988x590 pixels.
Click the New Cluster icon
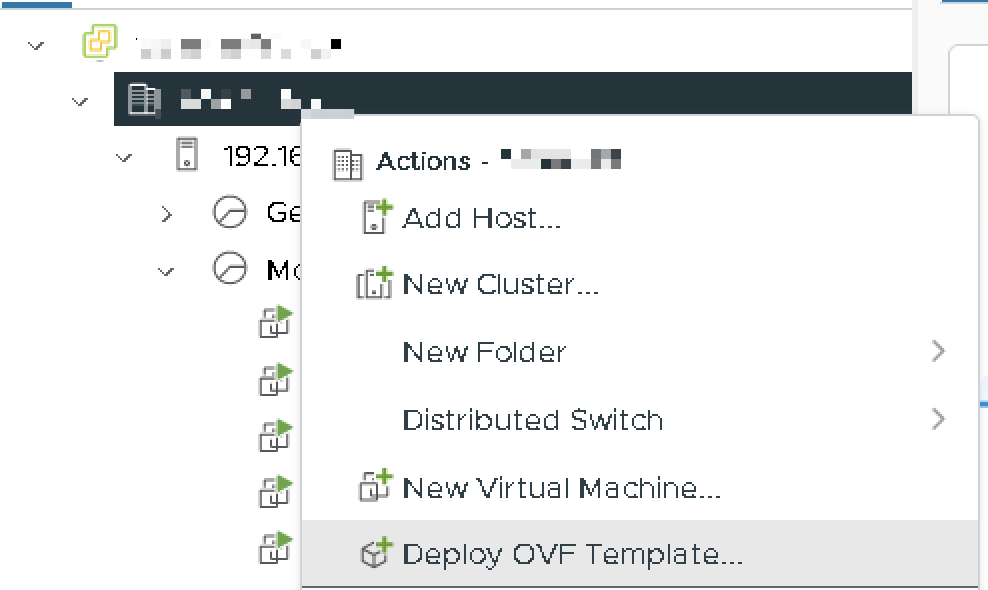pos(375,285)
